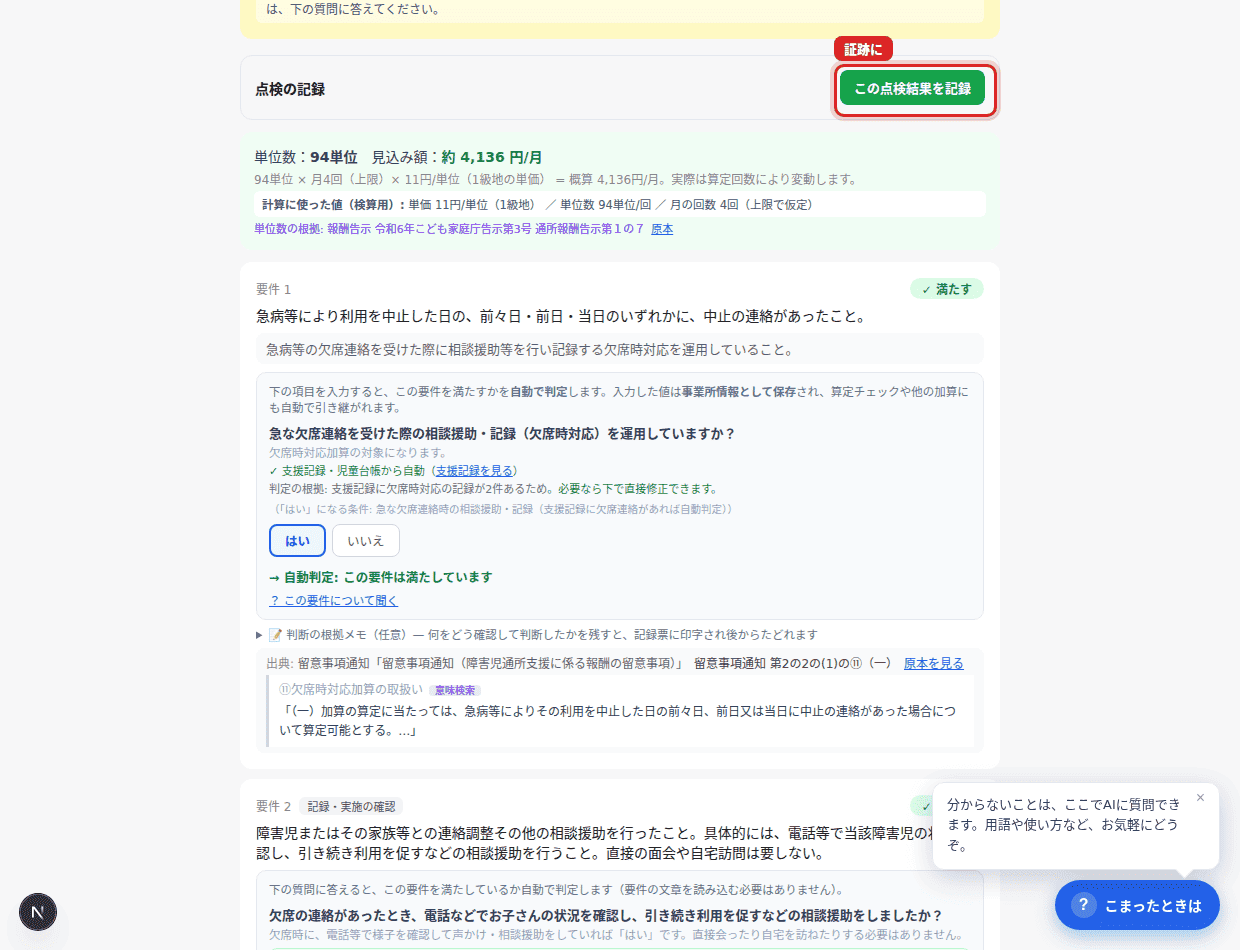Open the 原本 link for 単位数の根拠
1240x950 pixels.
(662, 229)
